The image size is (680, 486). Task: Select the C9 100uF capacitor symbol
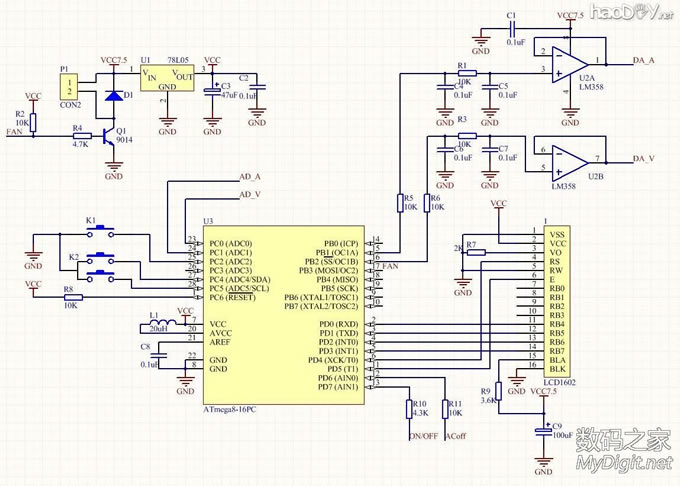(543, 430)
